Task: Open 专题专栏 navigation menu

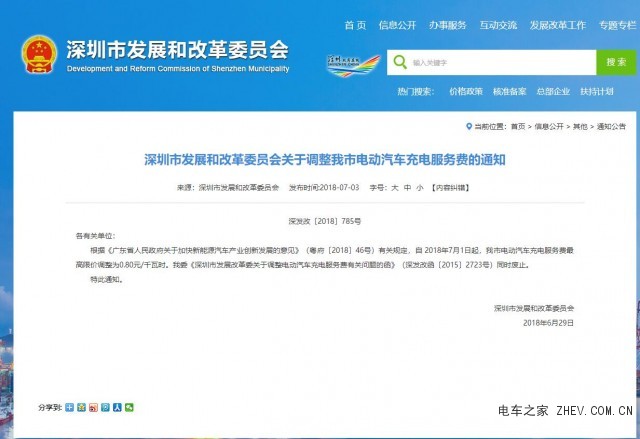Action: (618, 25)
